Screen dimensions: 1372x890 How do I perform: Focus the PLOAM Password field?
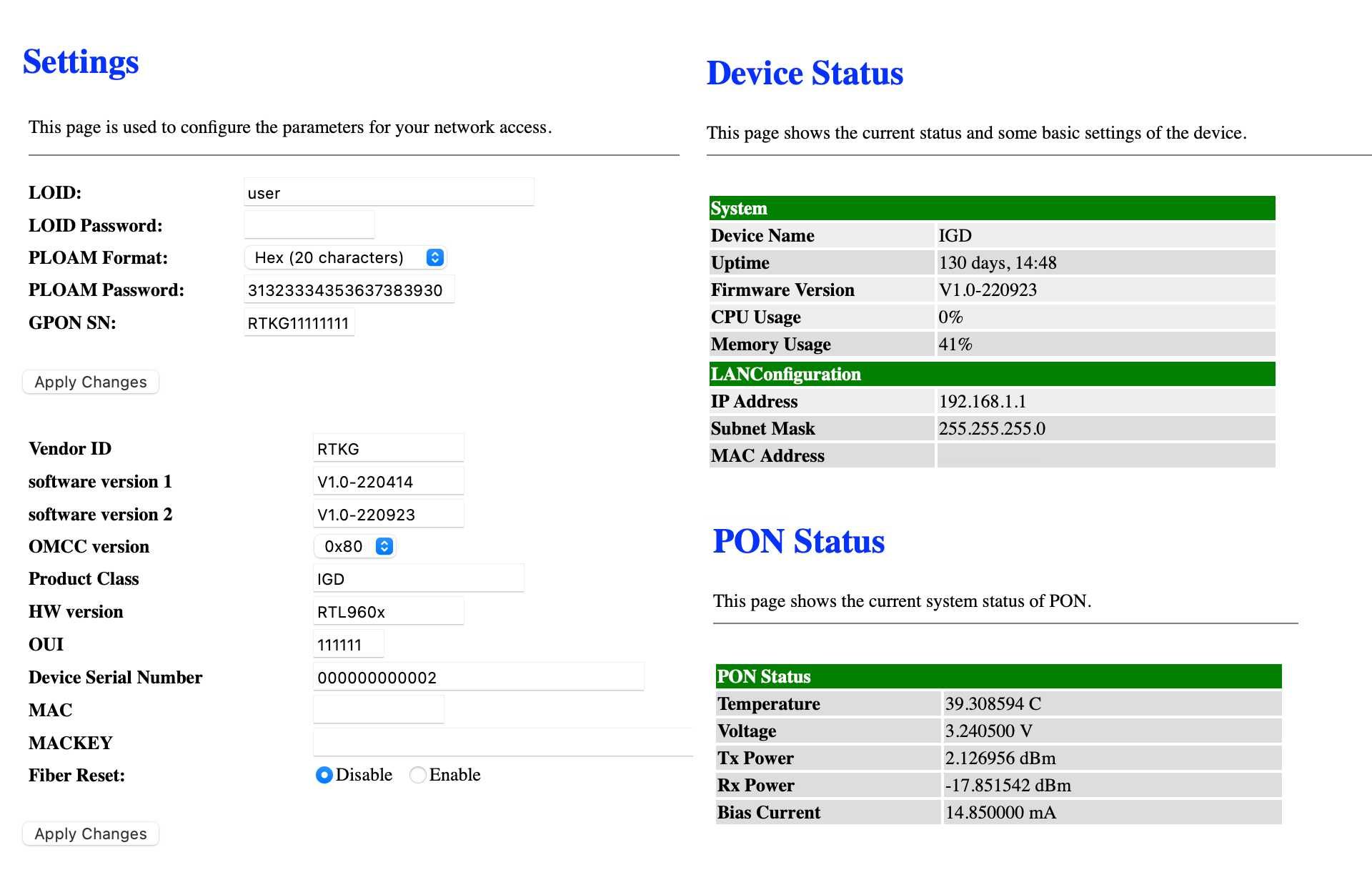click(349, 290)
